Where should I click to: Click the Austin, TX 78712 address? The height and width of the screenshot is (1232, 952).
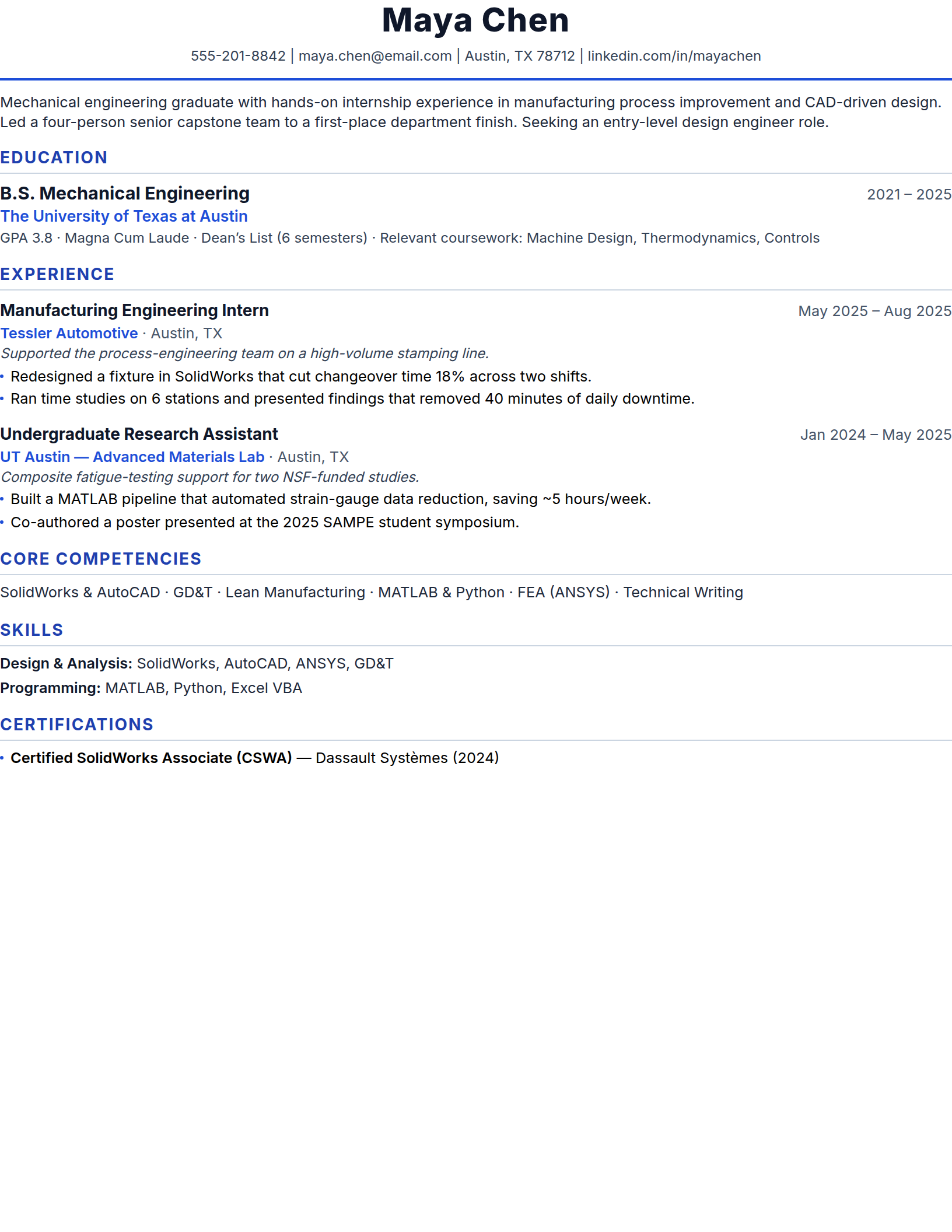(520, 56)
